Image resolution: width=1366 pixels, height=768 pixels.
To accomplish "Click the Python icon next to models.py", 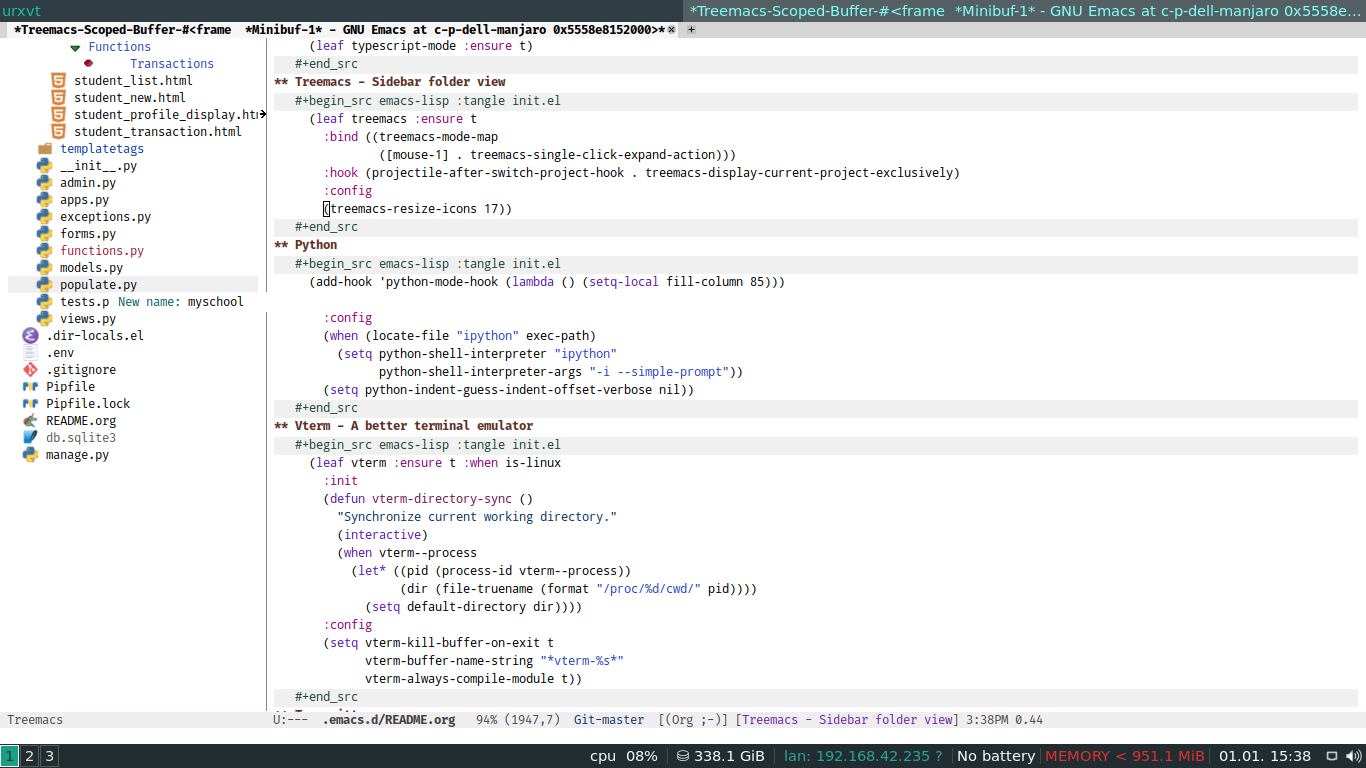I will click(44, 268).
